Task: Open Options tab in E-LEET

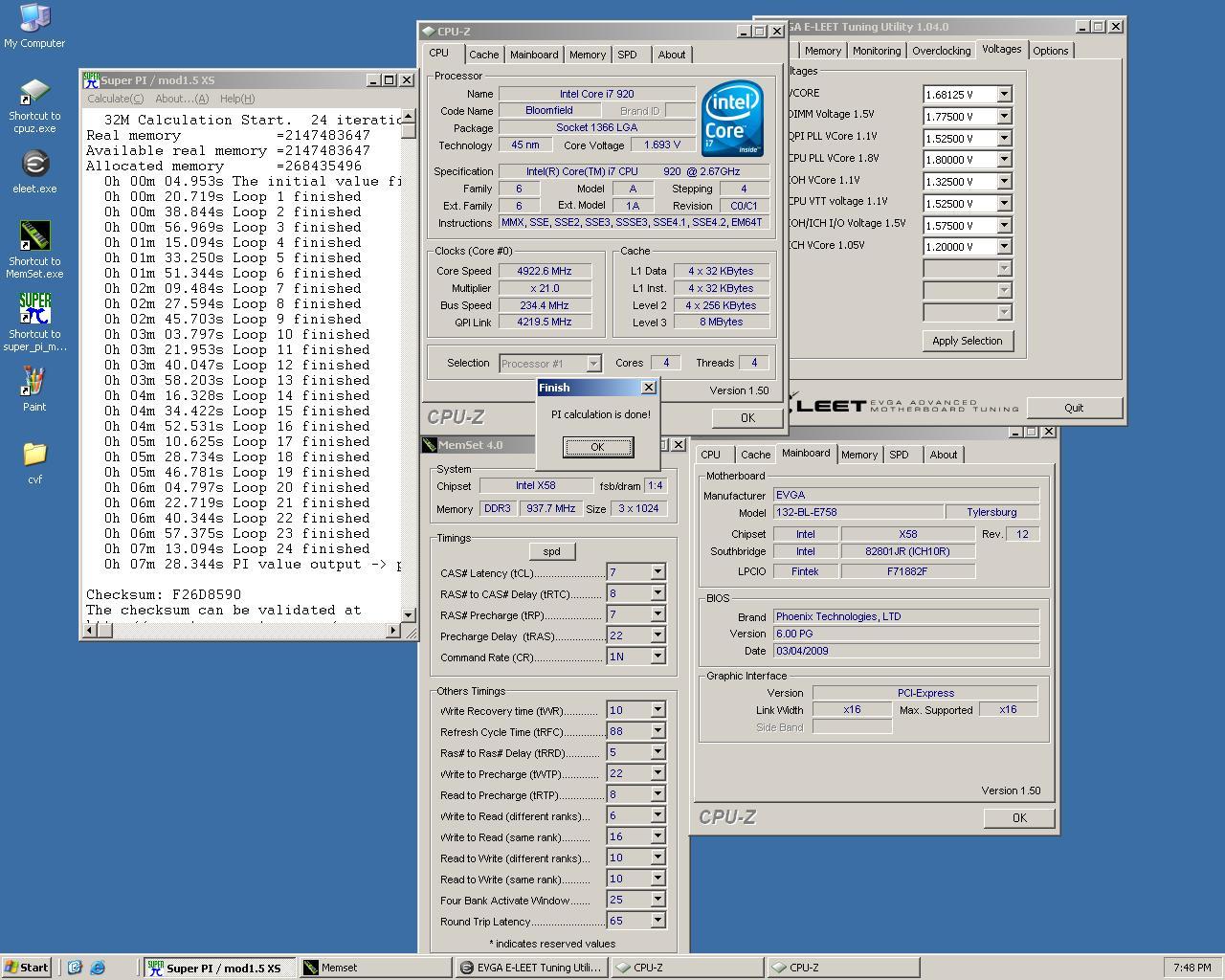Action: coord(1050,51)
